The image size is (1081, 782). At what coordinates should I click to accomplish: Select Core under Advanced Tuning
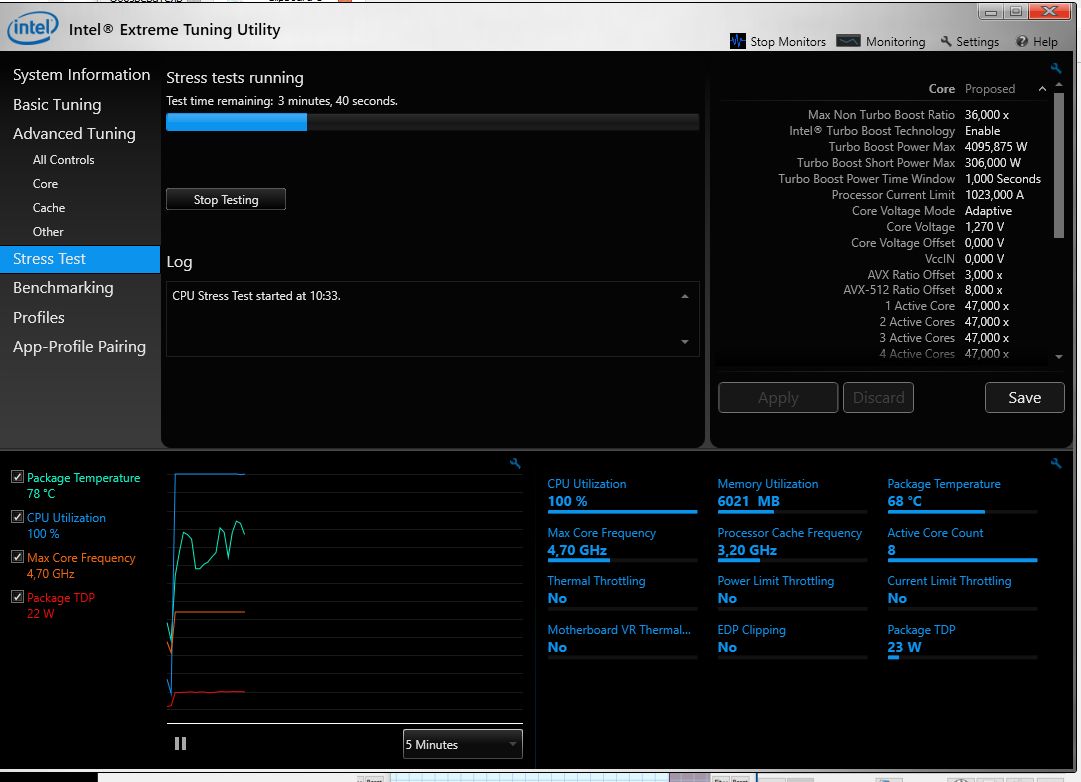tap(46, 184)
